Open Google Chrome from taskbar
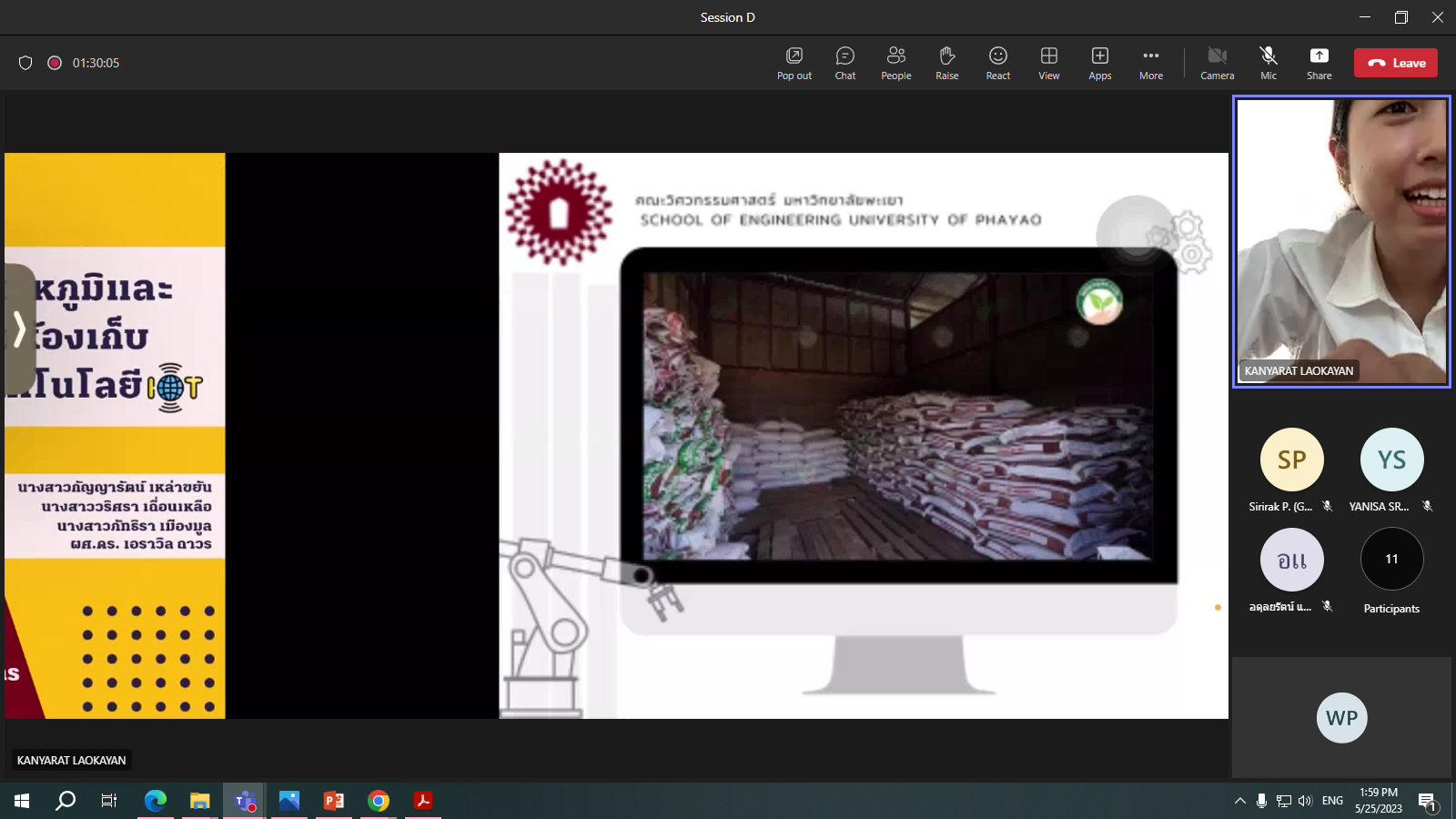 (x=379, y=801)
